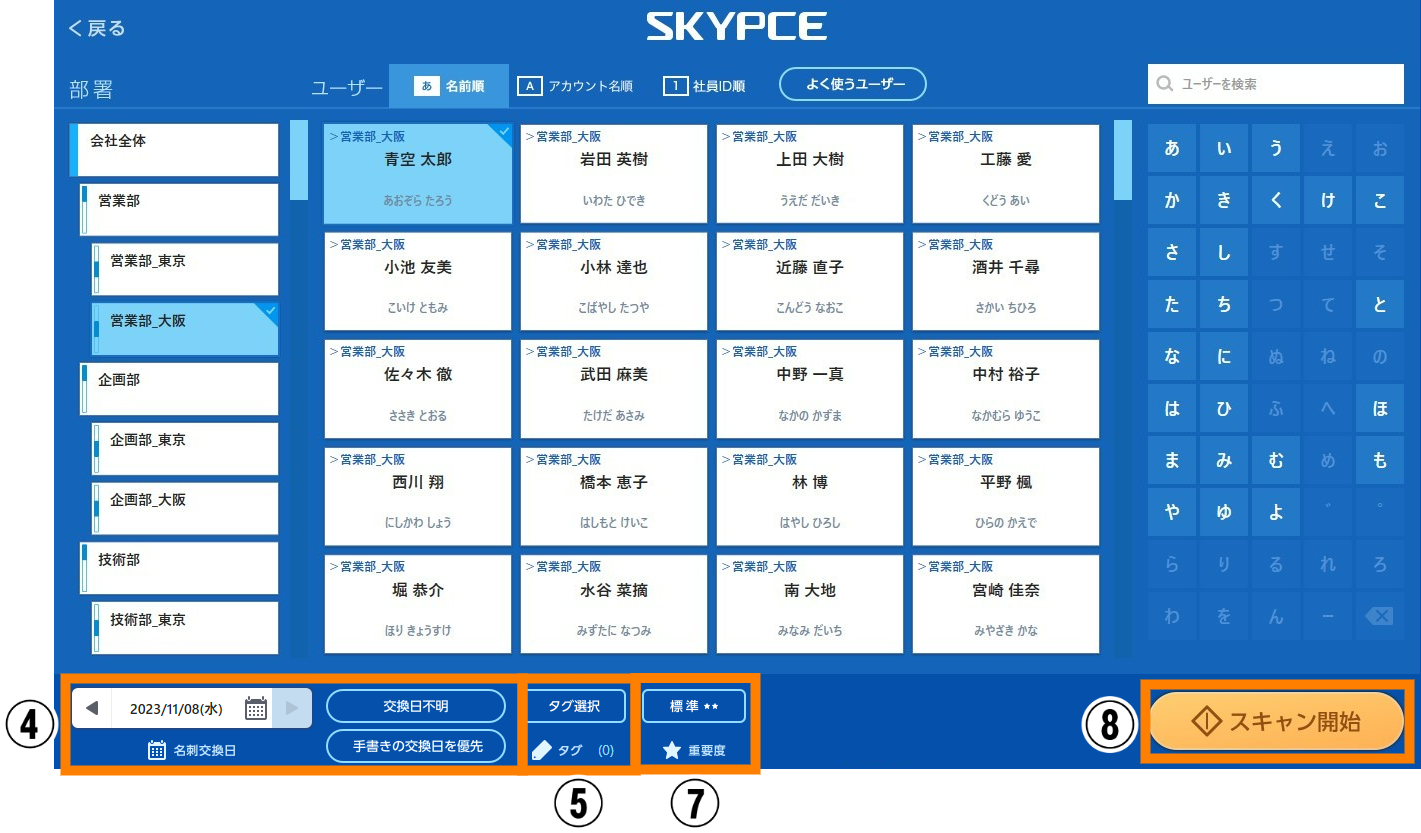Open the タグ選択 tag selector

click(575, 706)
